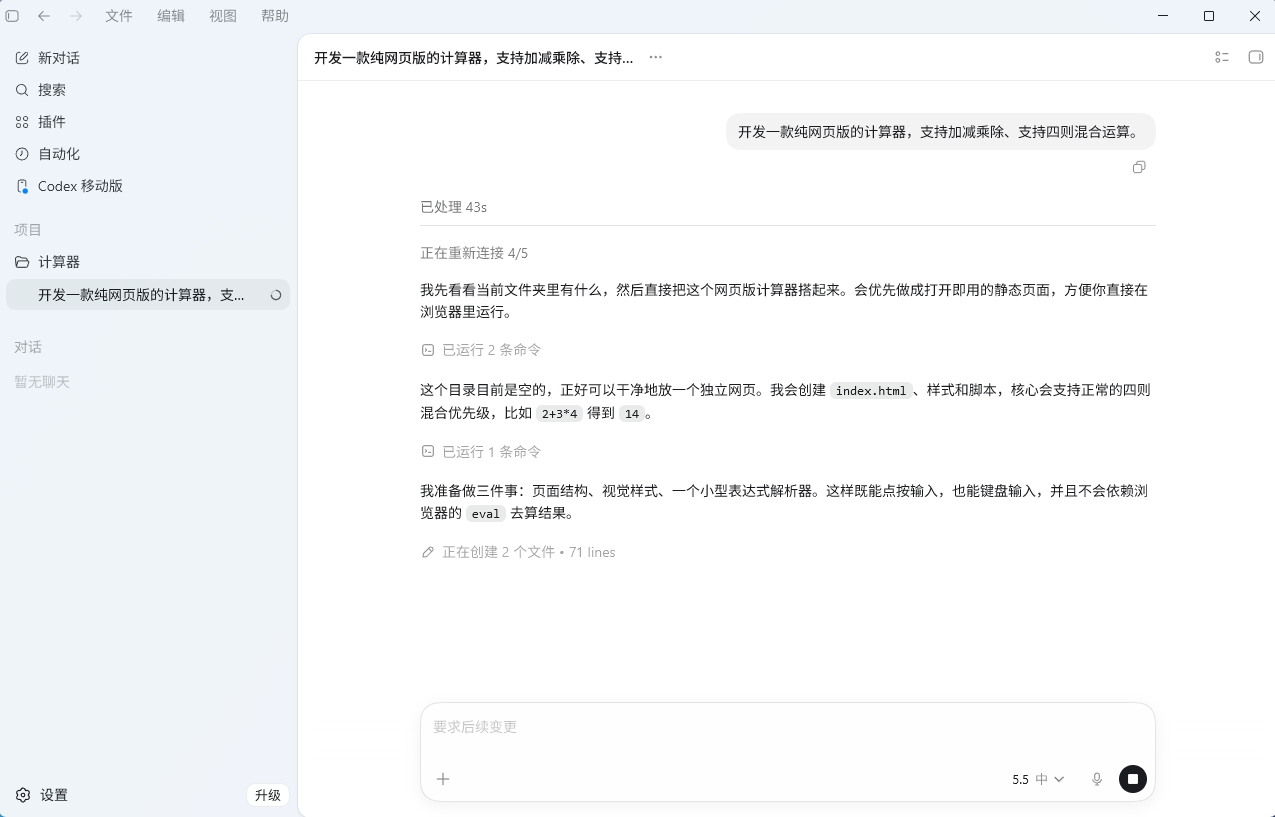Click the 2+3*4 code tag
This screenshot has height=817, width=1275.
(560, 414)
